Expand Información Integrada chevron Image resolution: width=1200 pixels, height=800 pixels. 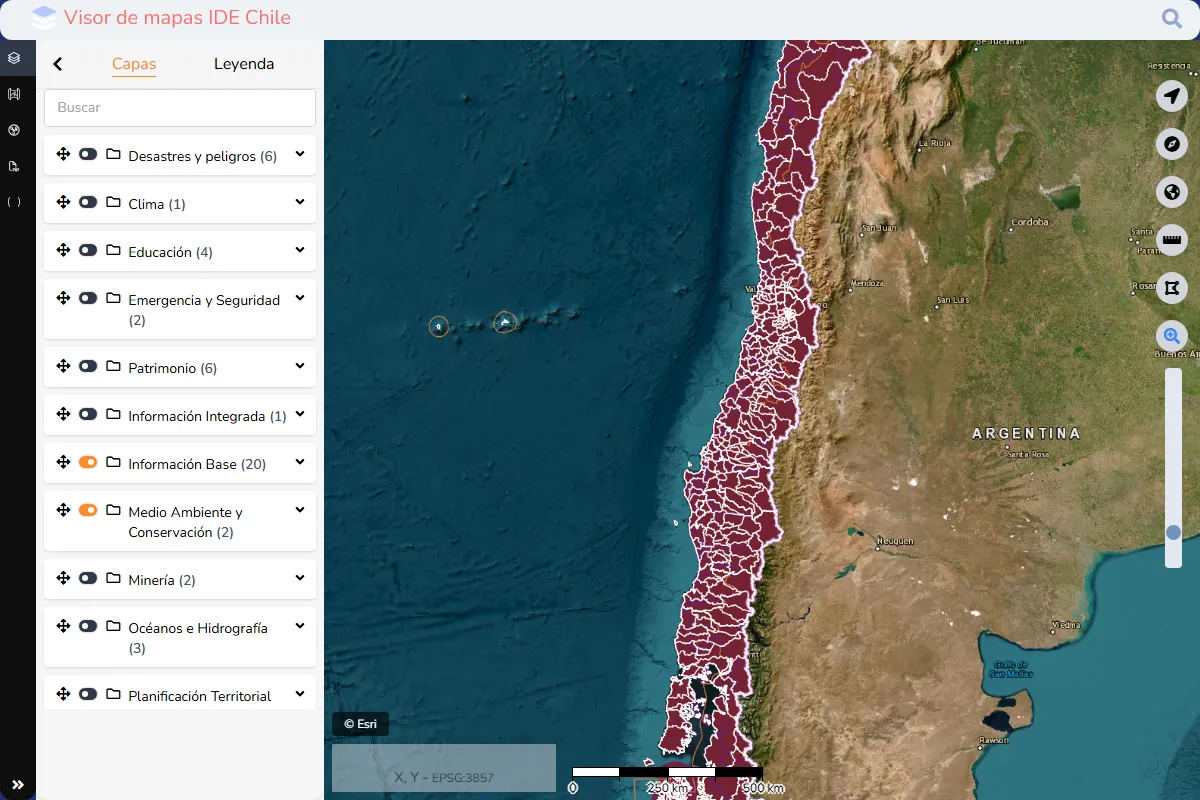tap(300, 414)
